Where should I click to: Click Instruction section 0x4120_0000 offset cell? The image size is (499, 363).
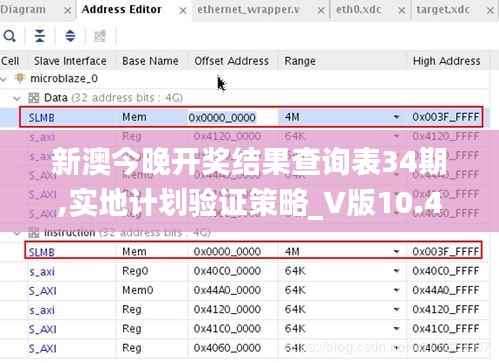[227, 310]
